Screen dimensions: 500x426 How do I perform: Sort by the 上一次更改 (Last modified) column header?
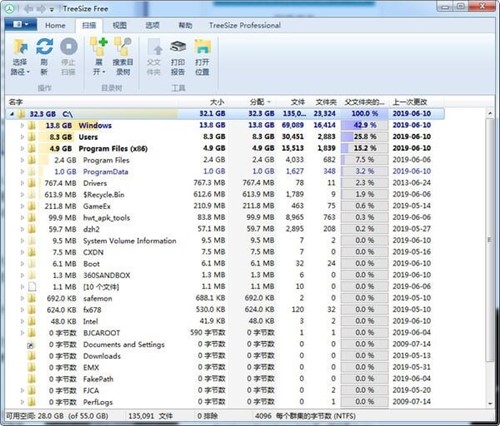tap(410, 102)
